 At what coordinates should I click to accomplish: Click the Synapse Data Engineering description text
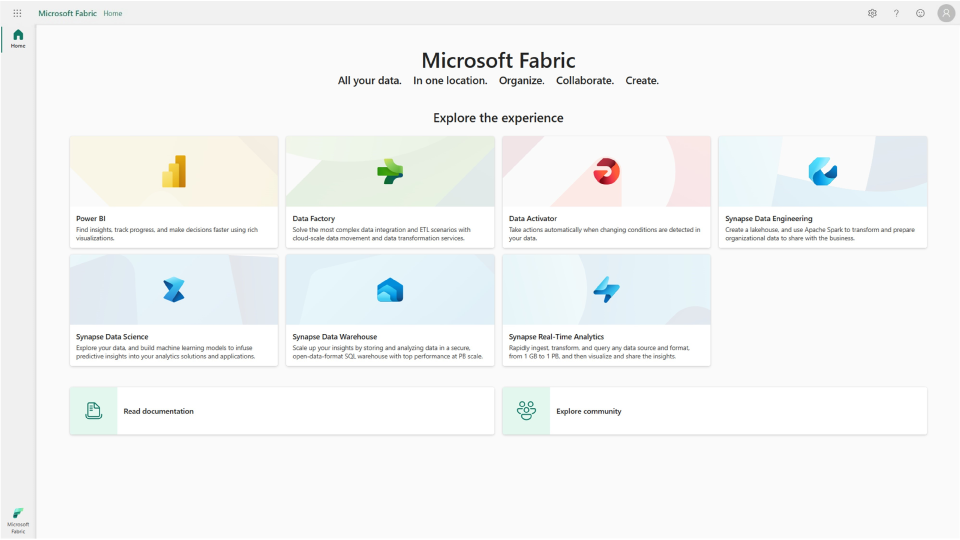pyautogui.click(x=820, y=234)
